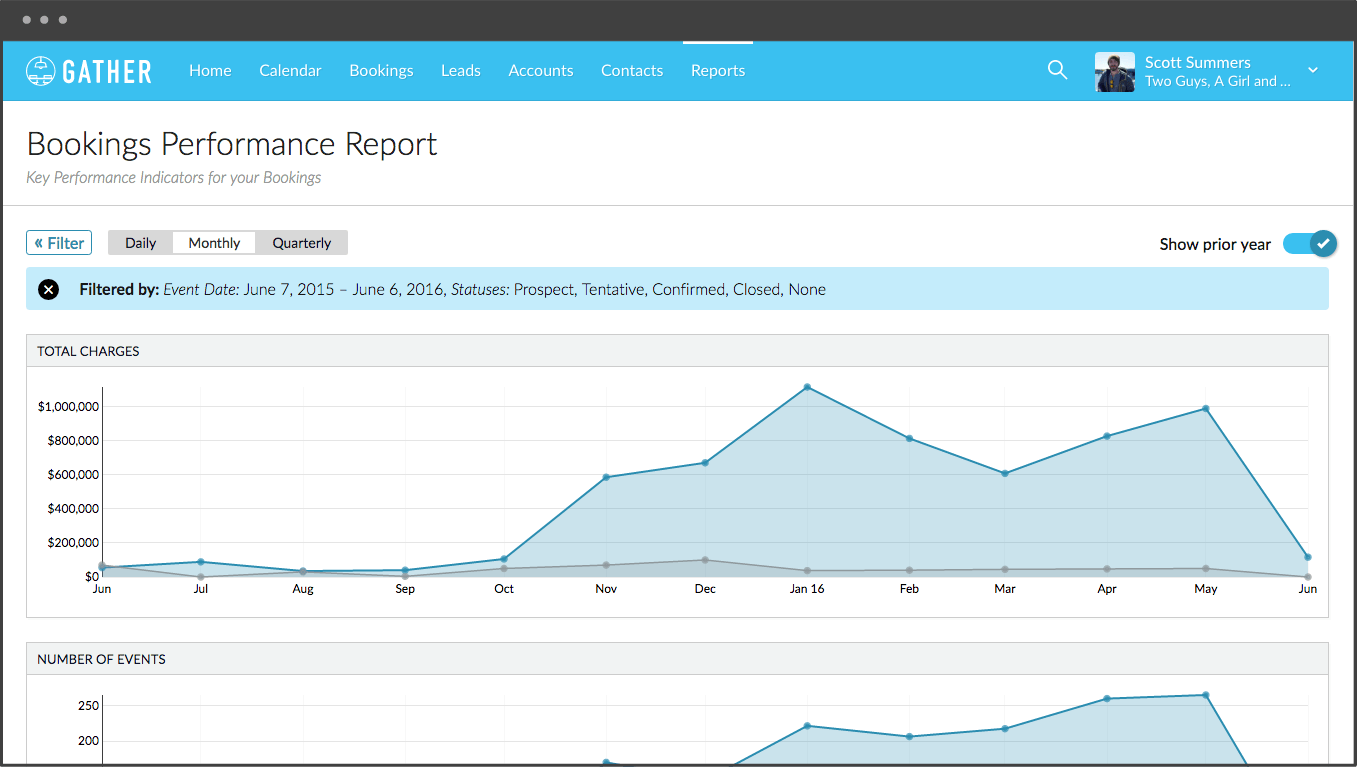Viewport: 1357px width, 767px height.
Task: Click the Jan 16 peak data point
Action: pyautogui.click(x=807, y=387)
